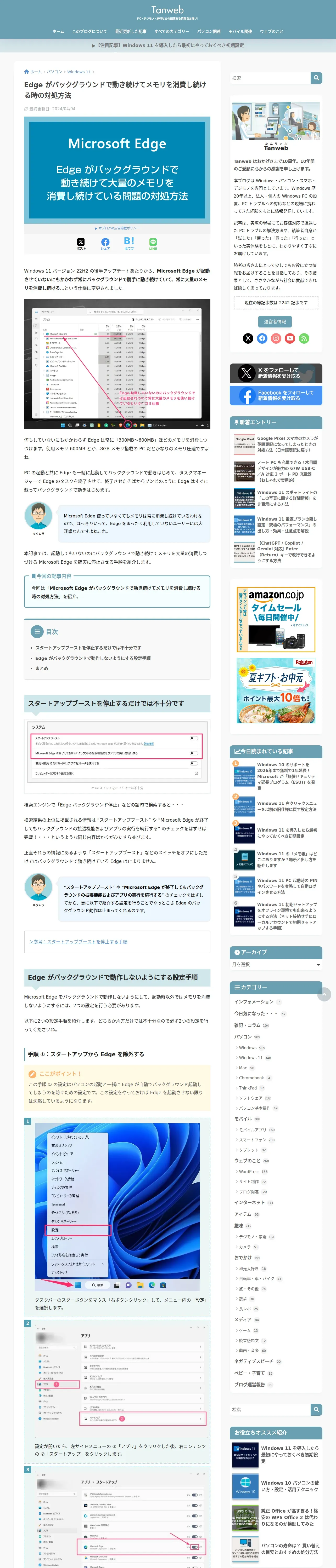The width and height of the screenshot is (336, 1568).
Task: Click the 運営者情報 button
Action: (276, 321)
